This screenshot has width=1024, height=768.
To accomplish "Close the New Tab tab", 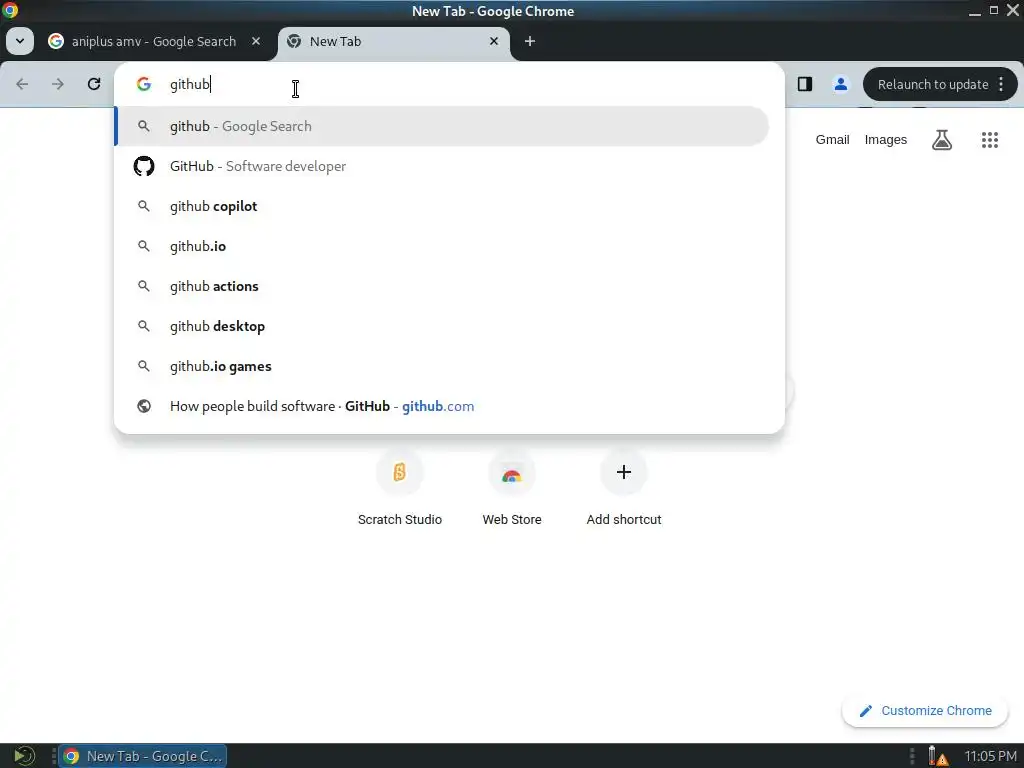I will [494, 41].
